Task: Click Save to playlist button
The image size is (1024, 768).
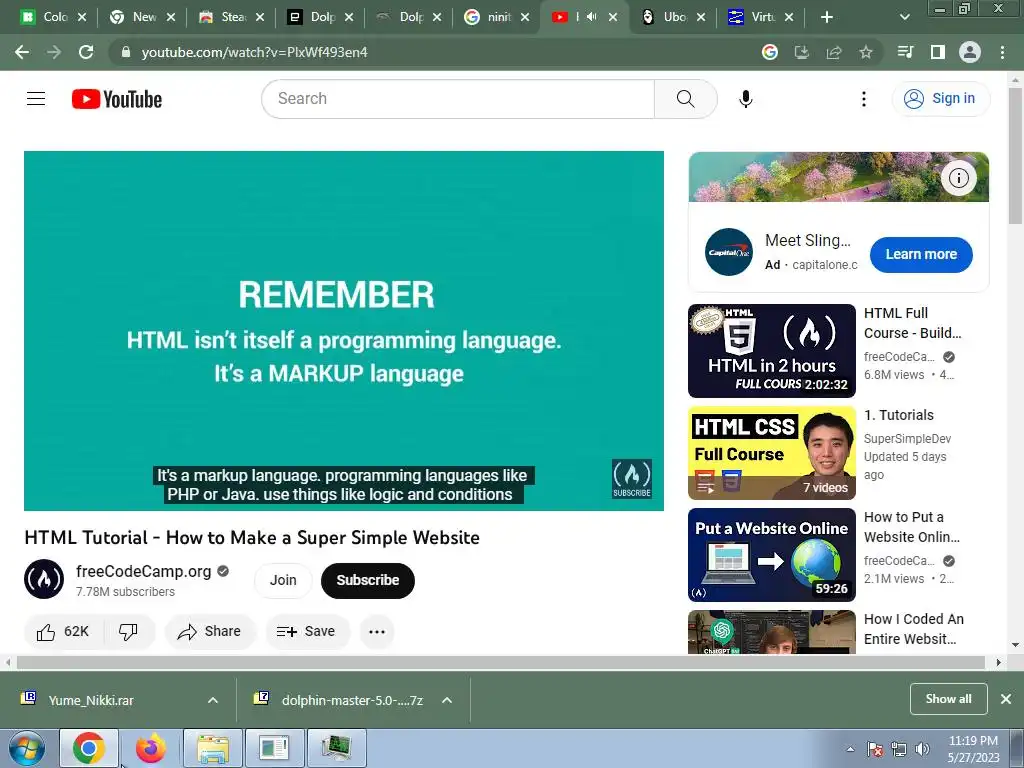Action: (307, 632)
